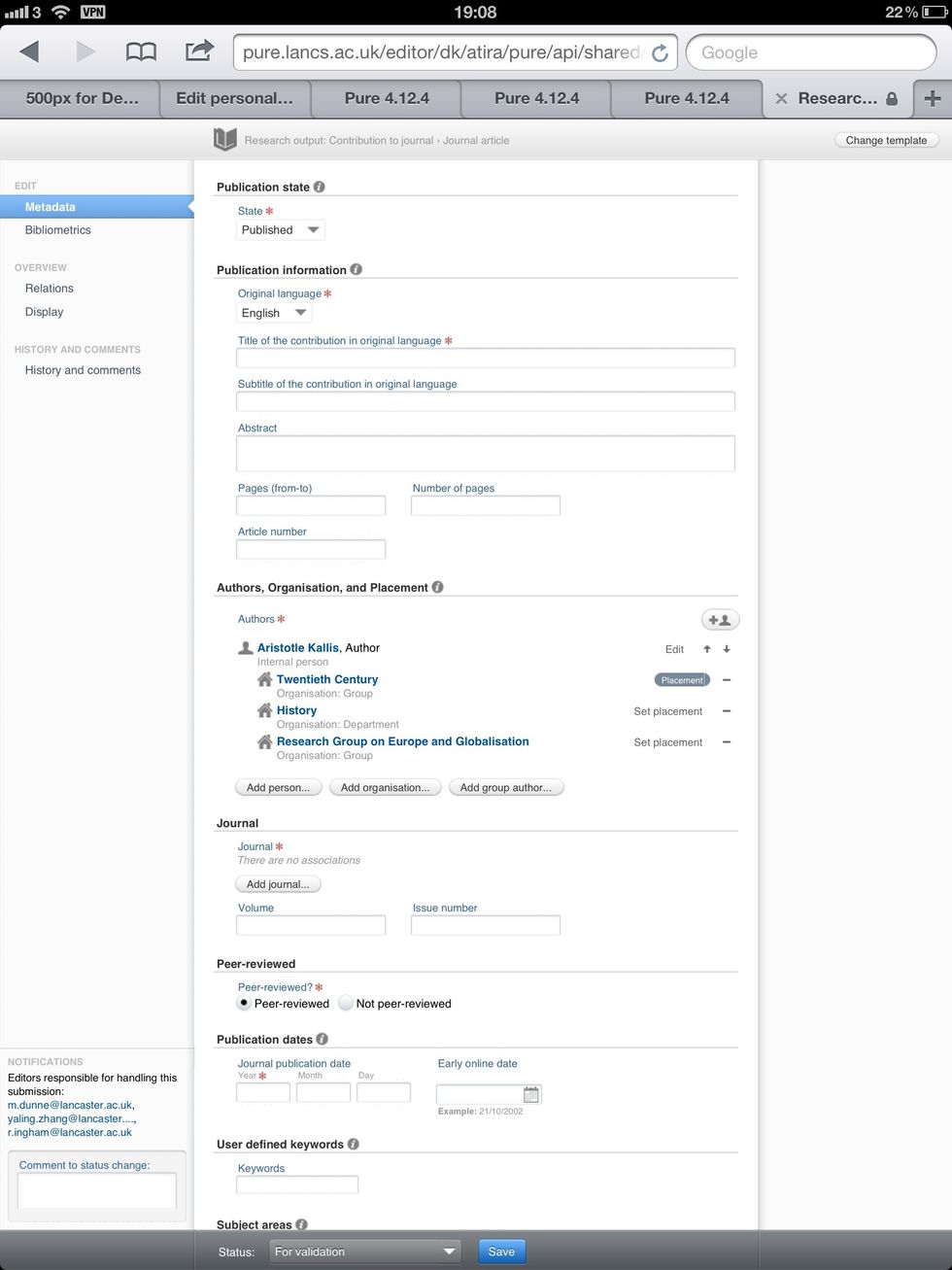
Task: Open the Status dropdown set to For validation
Action: tap(364, 1252)
